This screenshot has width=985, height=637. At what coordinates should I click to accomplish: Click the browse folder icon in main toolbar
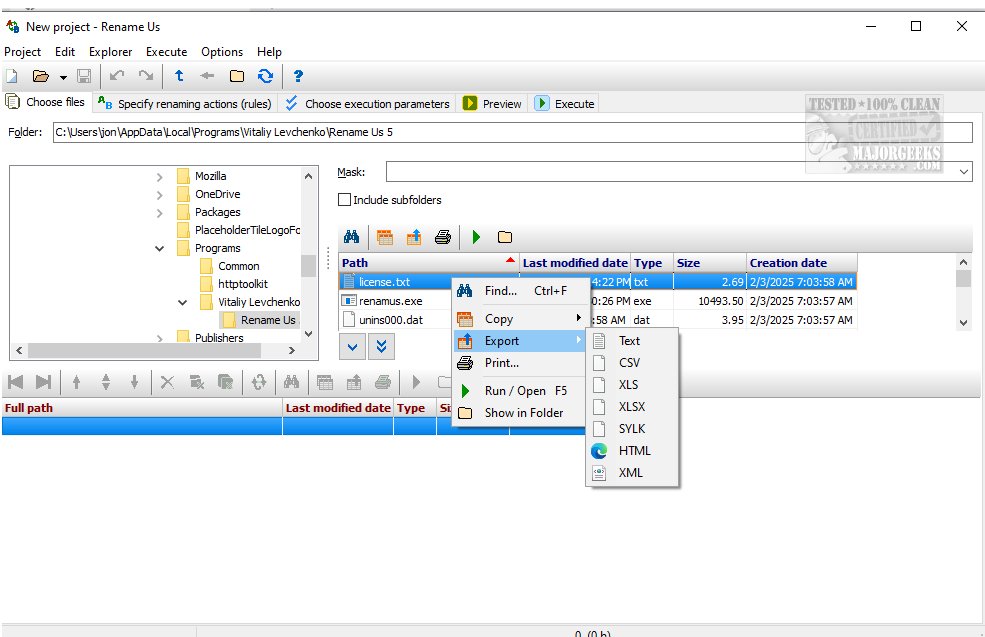coord(237,77)
